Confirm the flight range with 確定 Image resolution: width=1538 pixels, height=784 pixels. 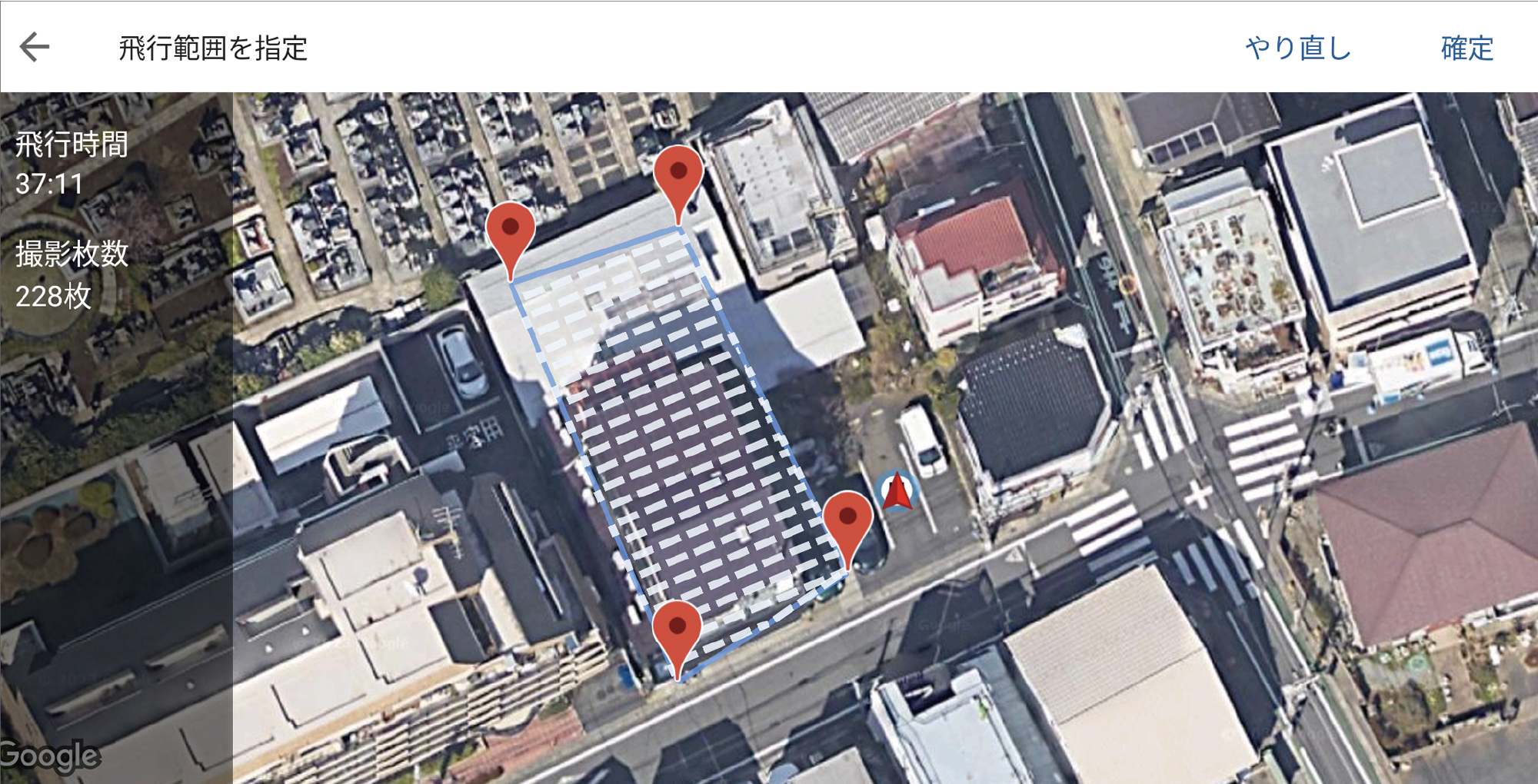click(1466, 48)
